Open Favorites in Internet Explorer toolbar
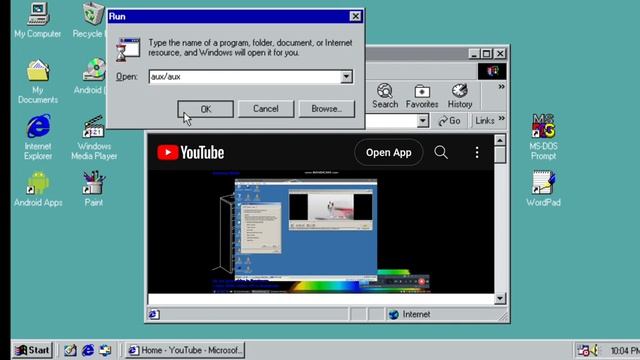Image resolution: width=640 pixels, height=360 pixels. (422, 96)
